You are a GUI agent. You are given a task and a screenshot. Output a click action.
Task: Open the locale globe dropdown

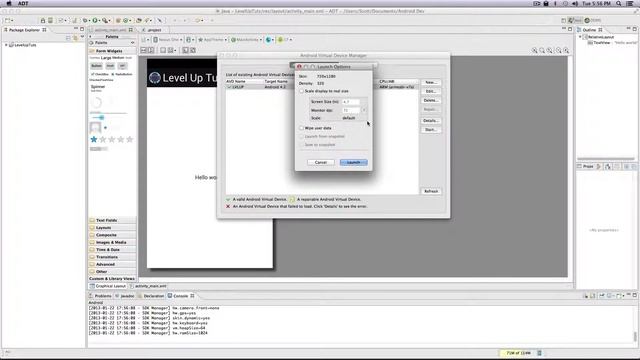[269, 40]
